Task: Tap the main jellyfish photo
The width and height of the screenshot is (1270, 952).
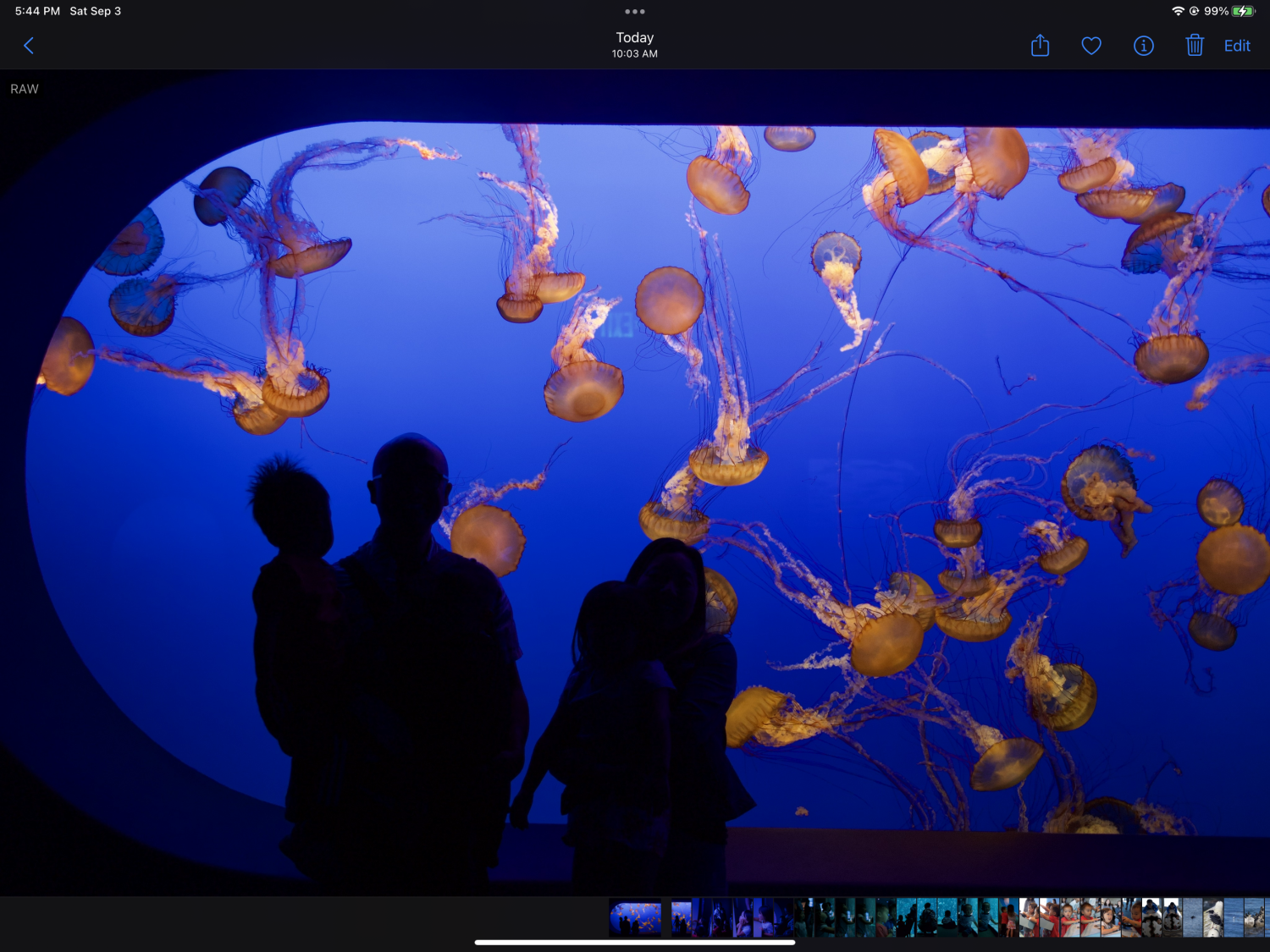Action: (x=635, y=482)
